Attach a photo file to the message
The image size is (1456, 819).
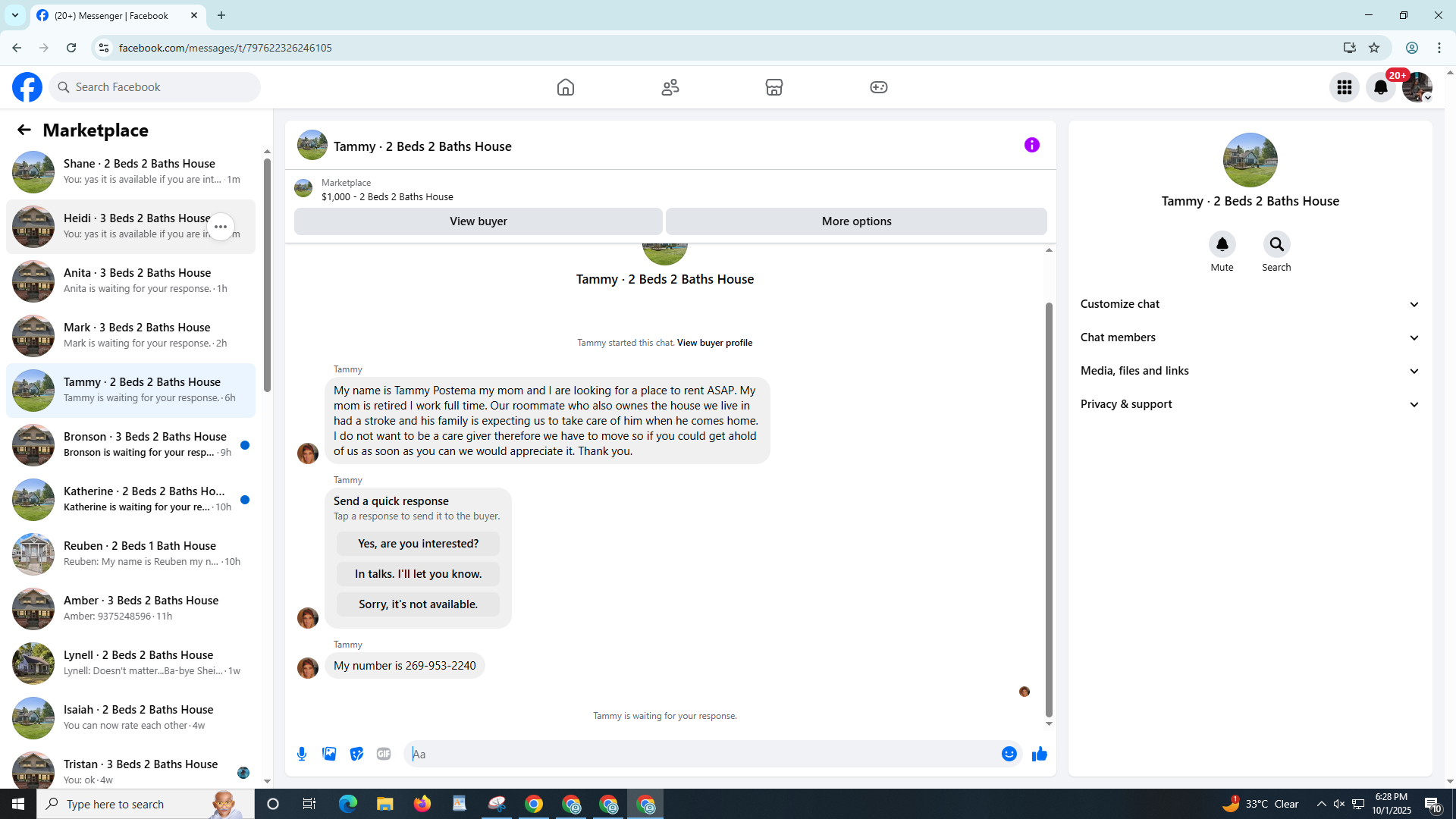pos(329,754)
